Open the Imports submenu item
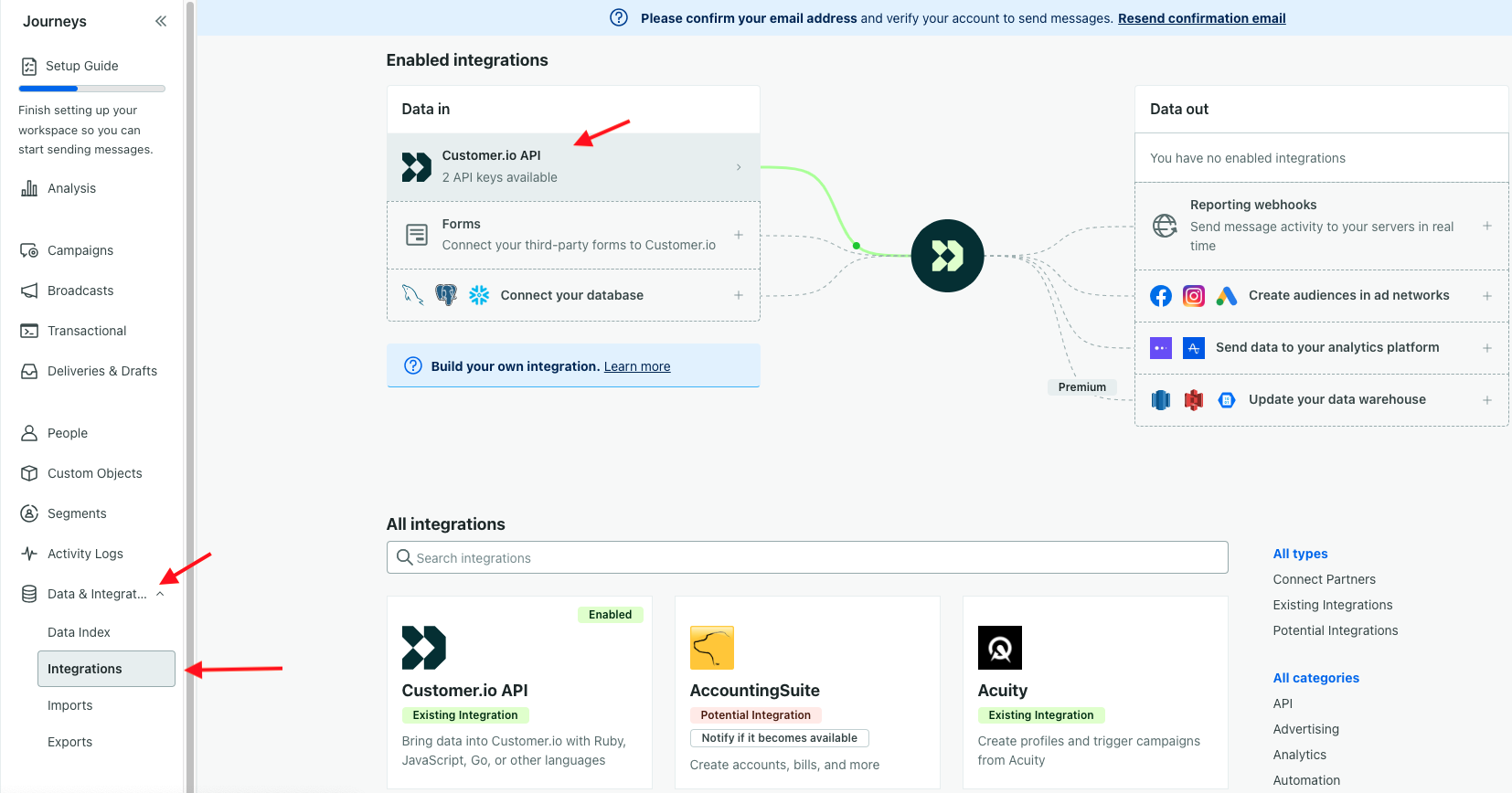The image size is (1512, 793). (x=70, y=705)
